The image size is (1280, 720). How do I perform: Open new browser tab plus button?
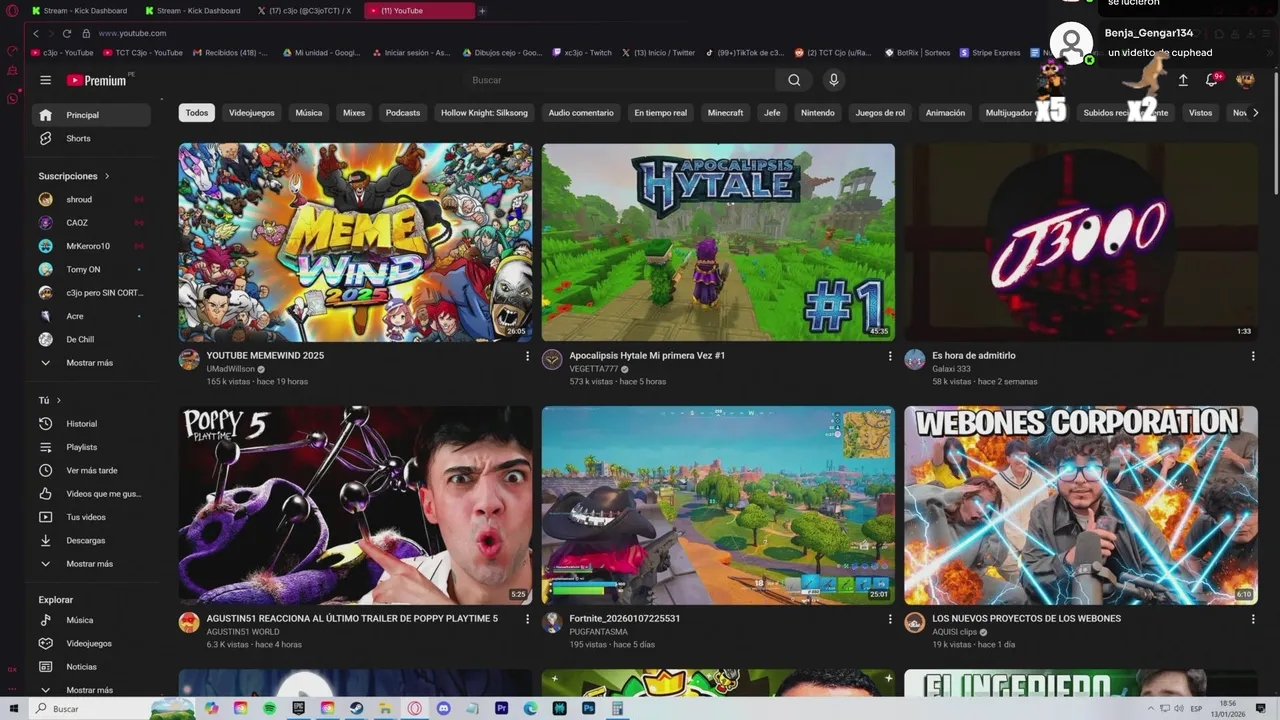point(482,11)
